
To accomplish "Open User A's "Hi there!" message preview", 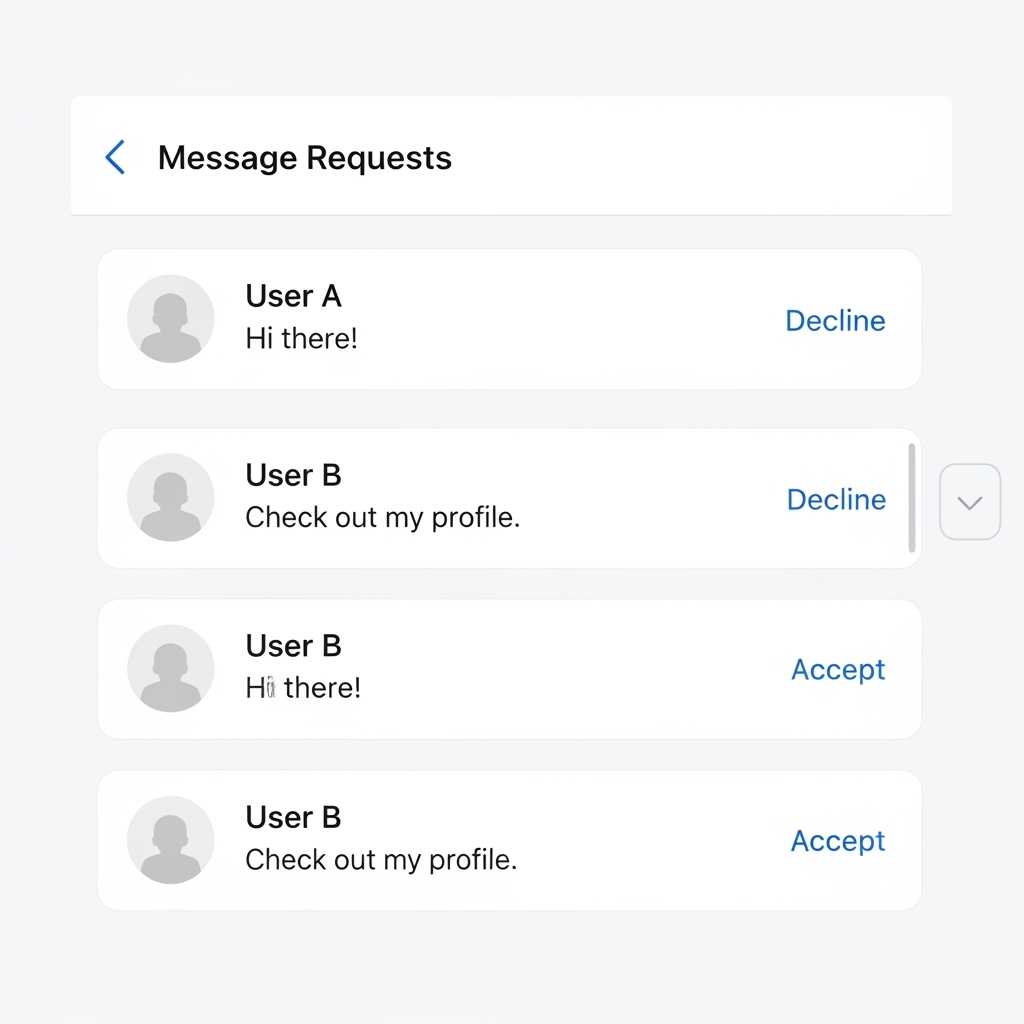I will (x=301, y=339).
